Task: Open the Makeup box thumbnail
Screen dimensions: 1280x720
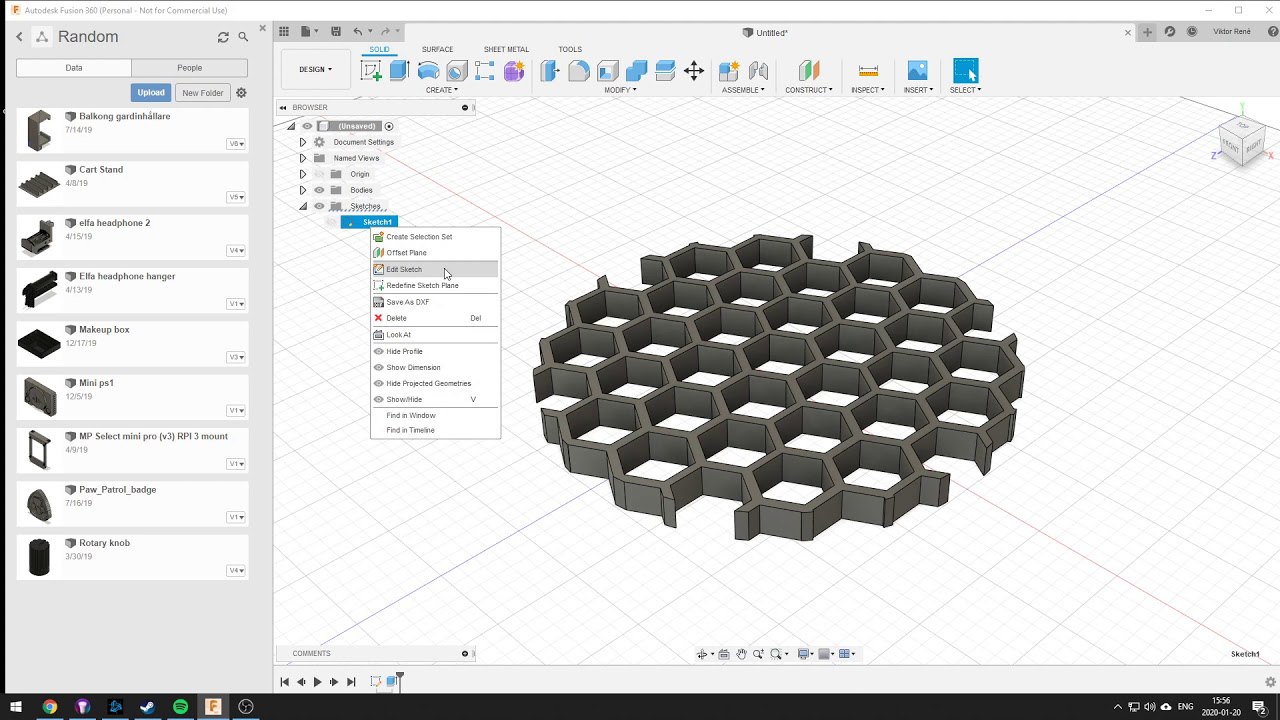Action: pos(39,344)
